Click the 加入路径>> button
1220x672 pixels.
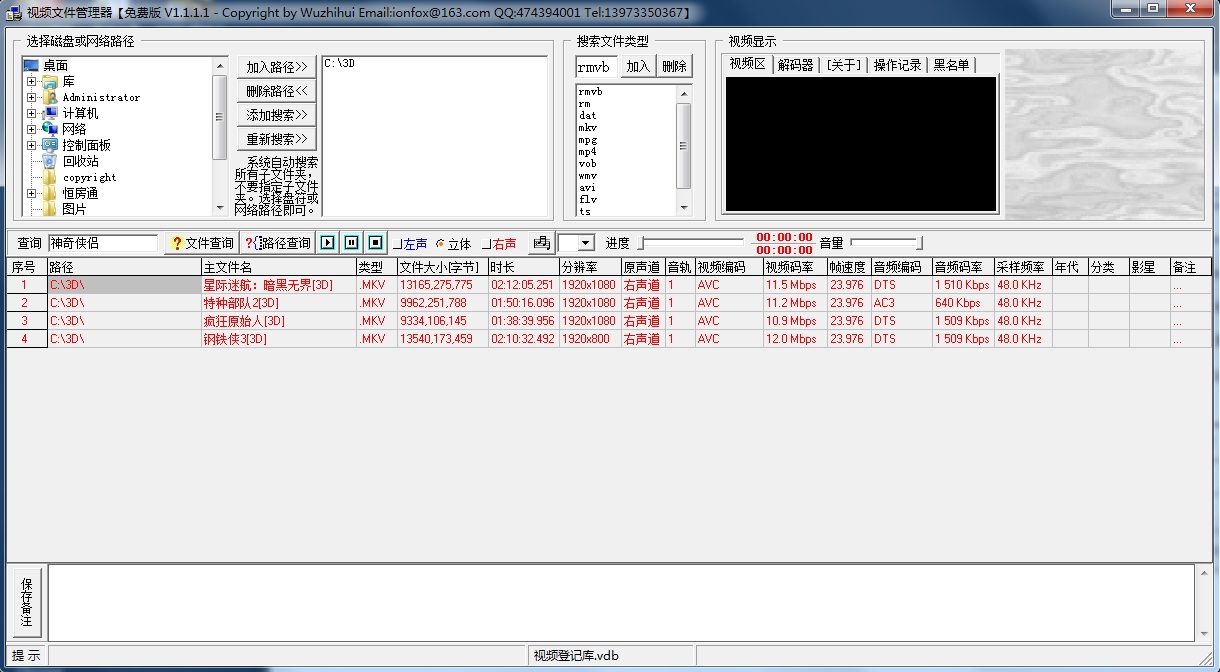coord(276,67)
